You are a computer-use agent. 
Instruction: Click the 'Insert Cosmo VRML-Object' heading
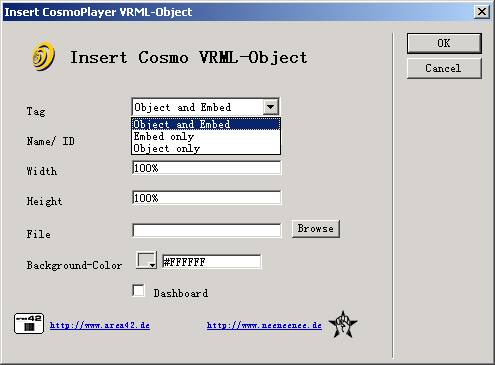click(188, 57)
